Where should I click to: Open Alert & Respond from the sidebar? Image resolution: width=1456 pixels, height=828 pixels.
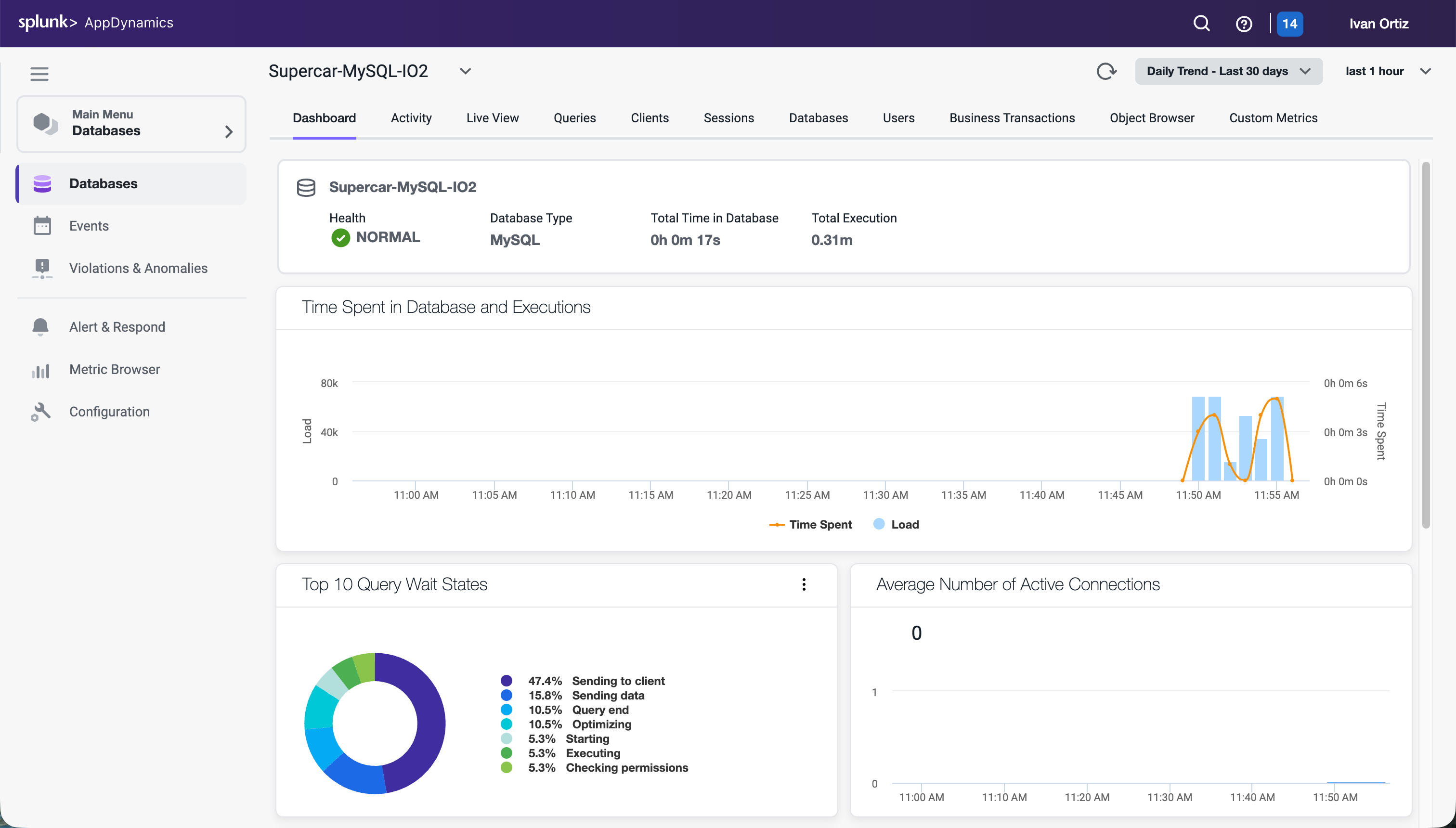coord(117,327)
